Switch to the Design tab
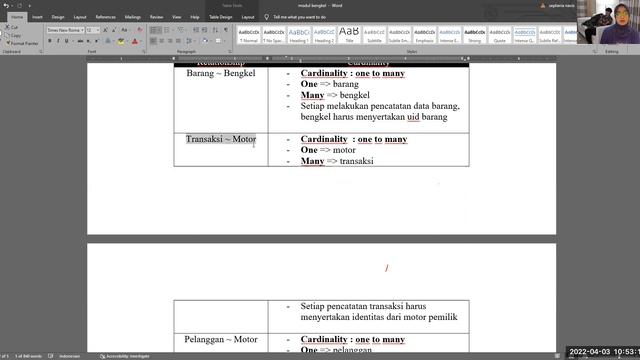Viewport: 640px width, 360px height. 58,17
